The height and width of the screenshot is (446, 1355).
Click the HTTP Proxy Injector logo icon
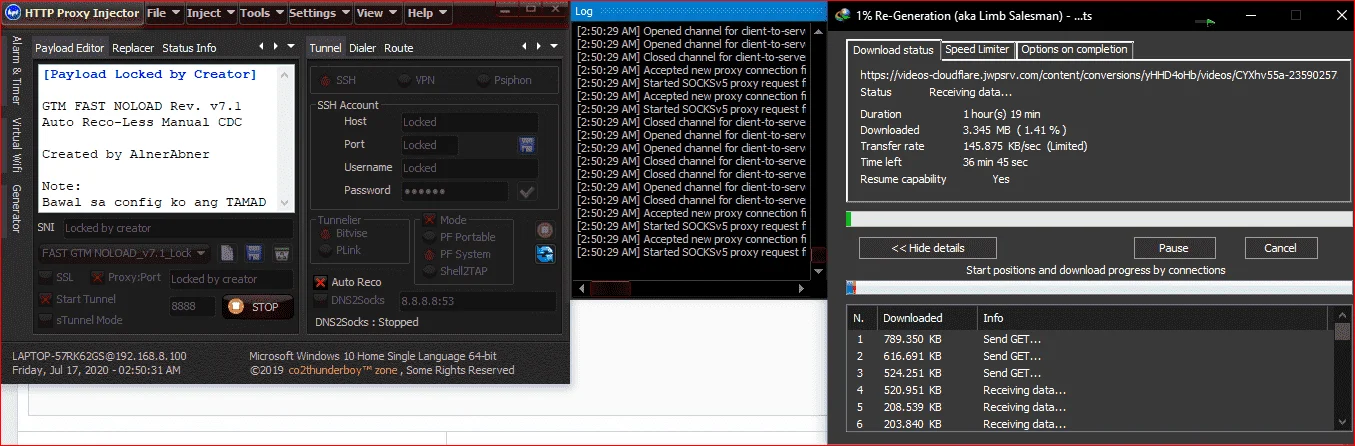click(x=15, y=13)
